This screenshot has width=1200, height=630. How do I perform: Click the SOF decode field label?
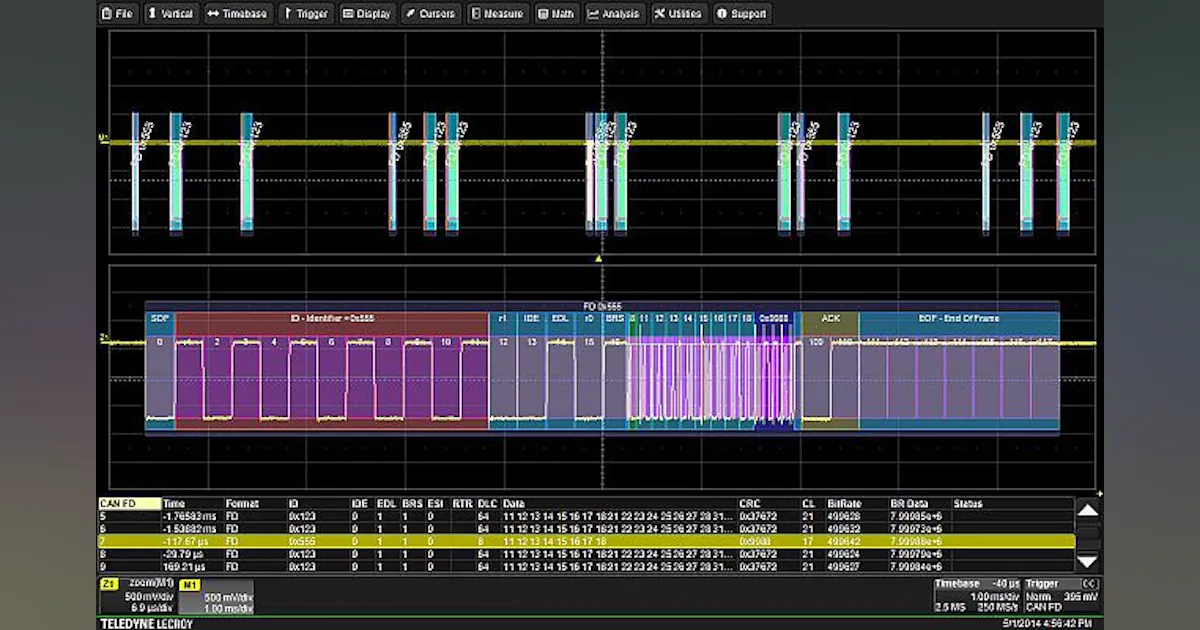[159, 318]
